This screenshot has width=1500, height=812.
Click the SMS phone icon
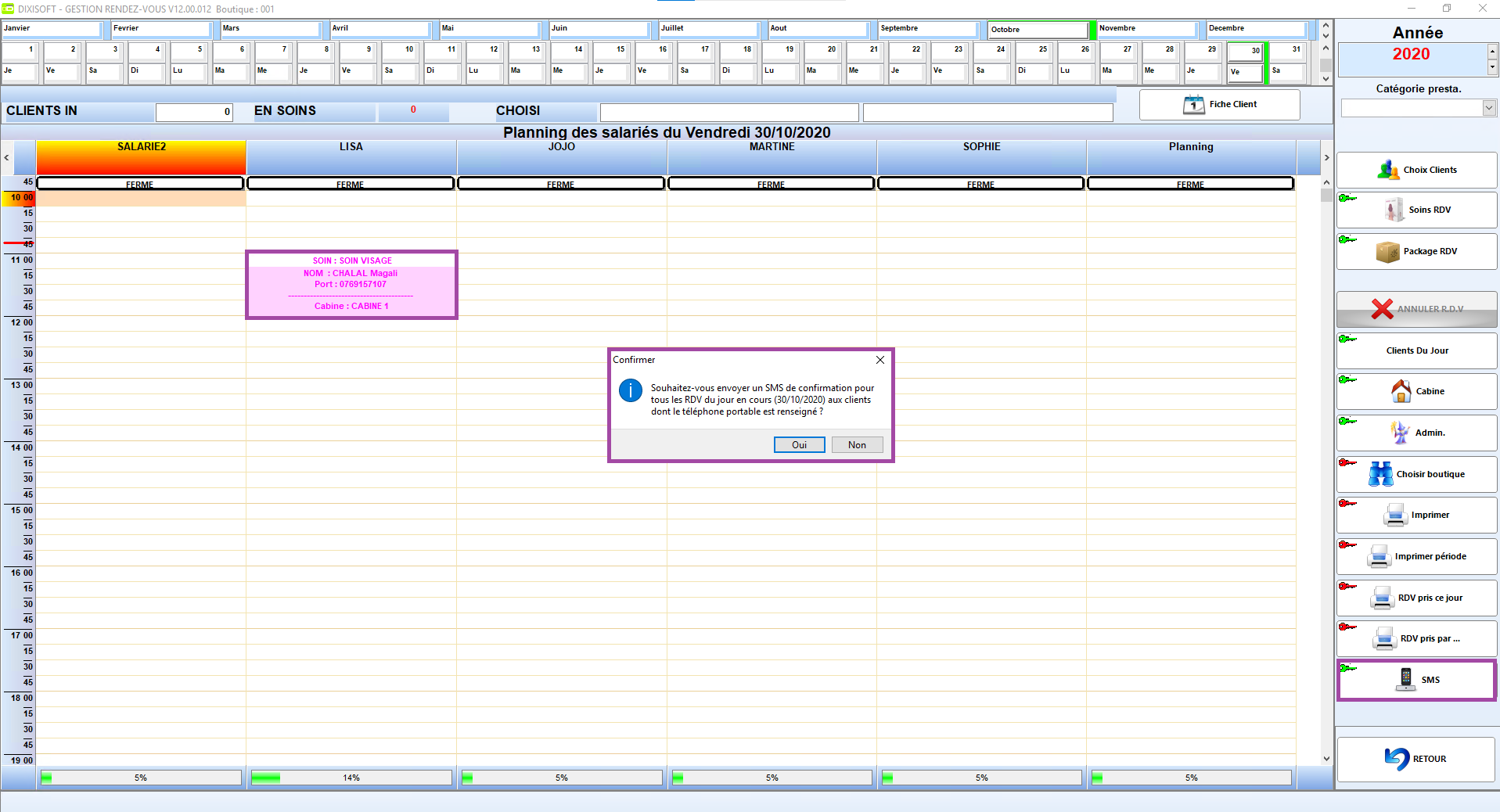1405,679
